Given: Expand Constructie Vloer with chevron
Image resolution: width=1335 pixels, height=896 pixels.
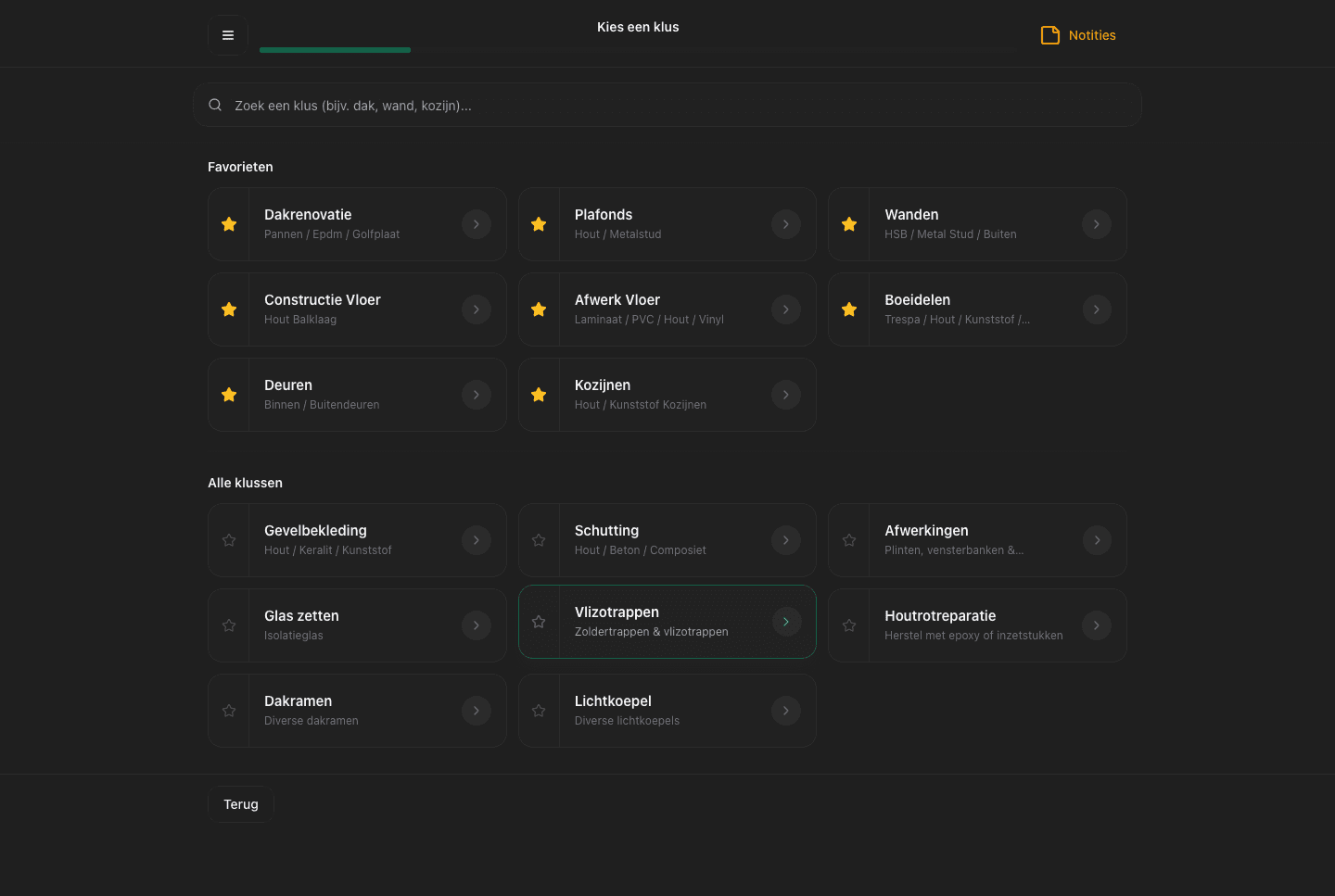Looking at the screenshot, I should 476,309.
